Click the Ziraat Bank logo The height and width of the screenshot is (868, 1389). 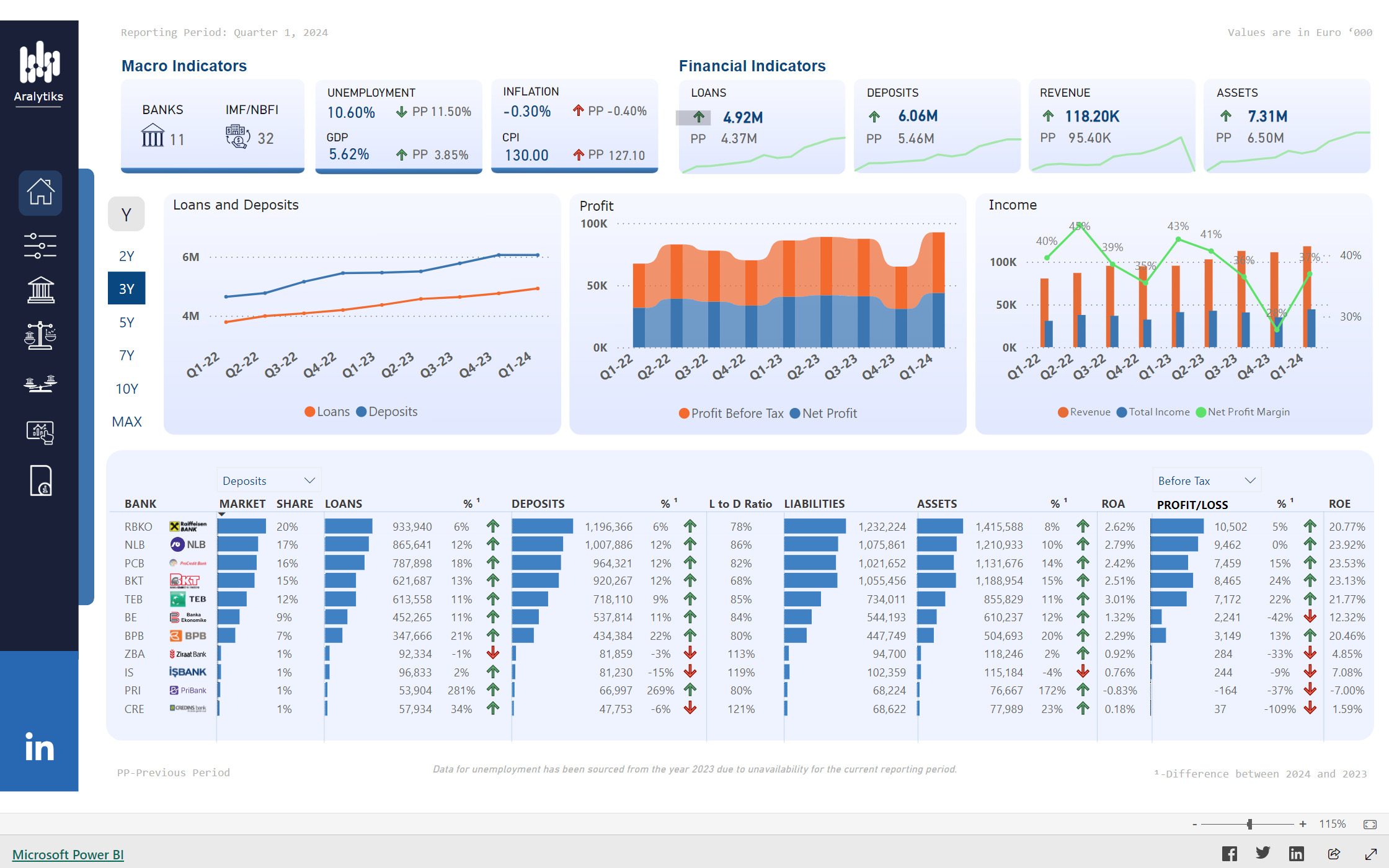[x=188, y=654]
